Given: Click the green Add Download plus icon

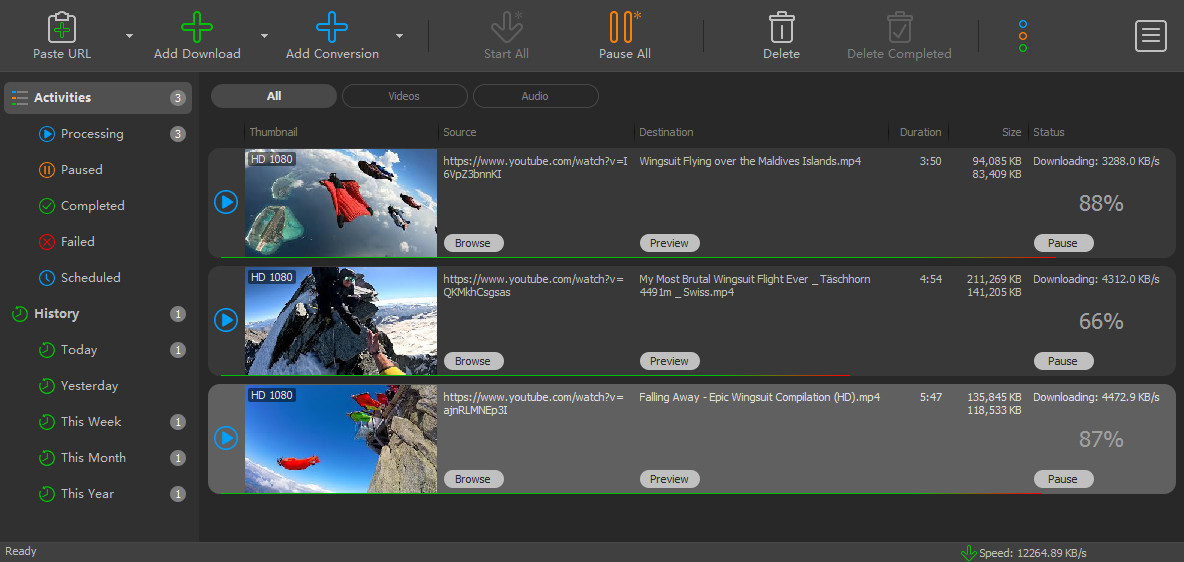Looking at the screenshot, I should [197, 27].
